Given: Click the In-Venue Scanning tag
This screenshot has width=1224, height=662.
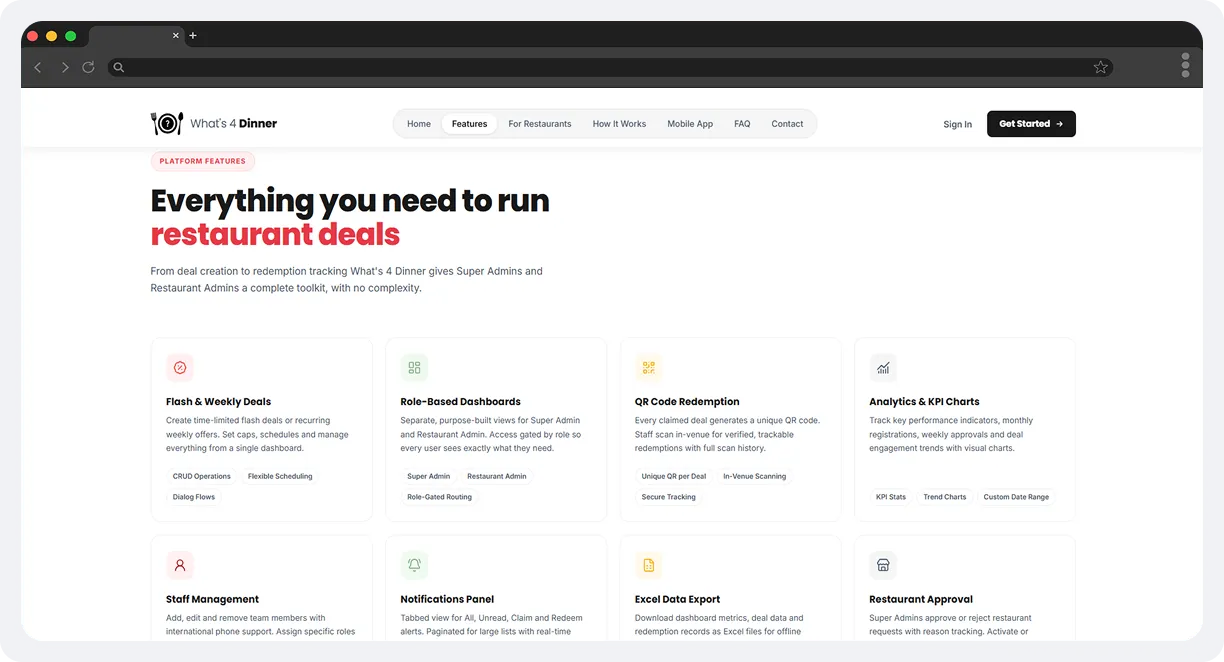Looking at the screenshot, I should click(x=755, y=476).
